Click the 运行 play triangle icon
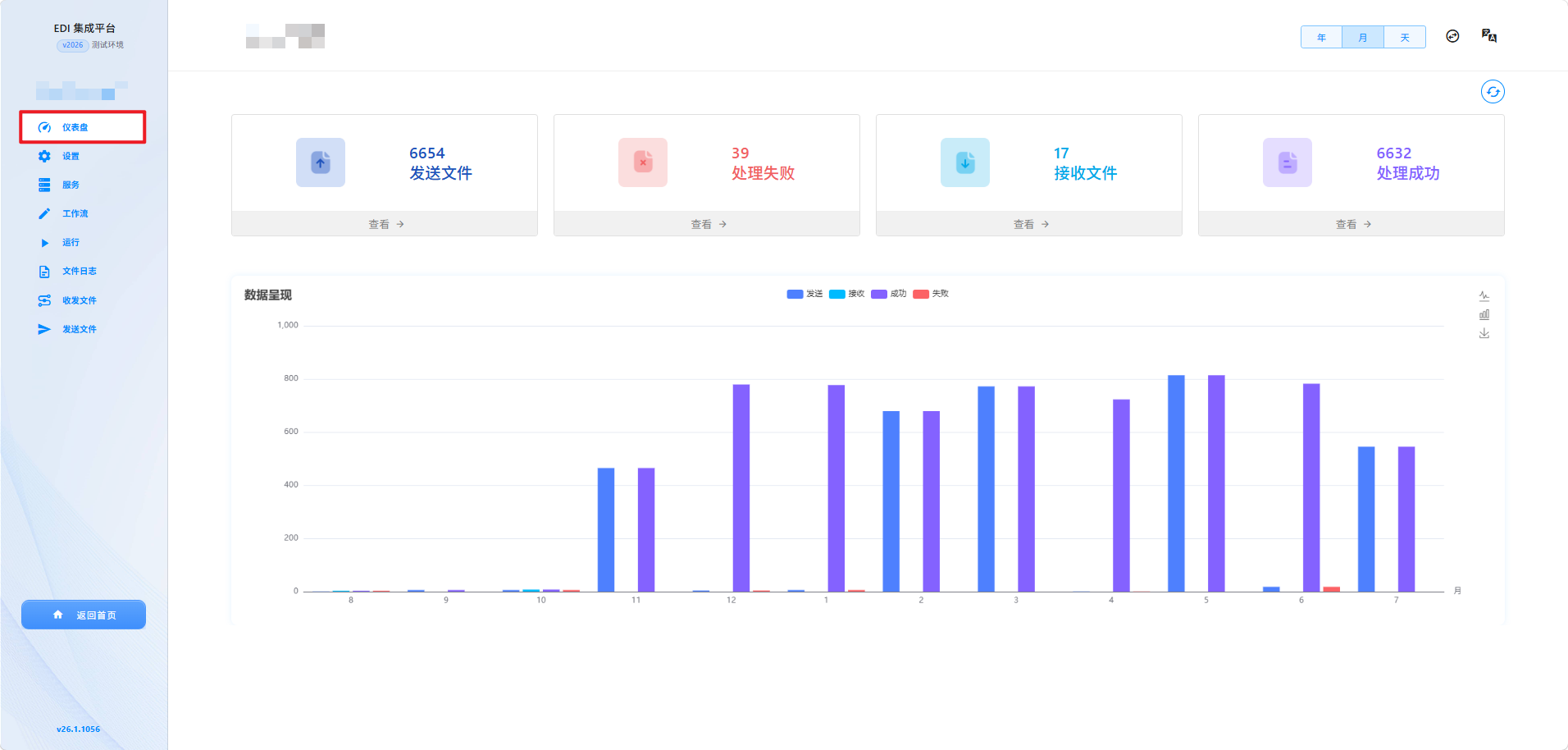The width and height of the screenshot is (1568, 750). point(44,243)
